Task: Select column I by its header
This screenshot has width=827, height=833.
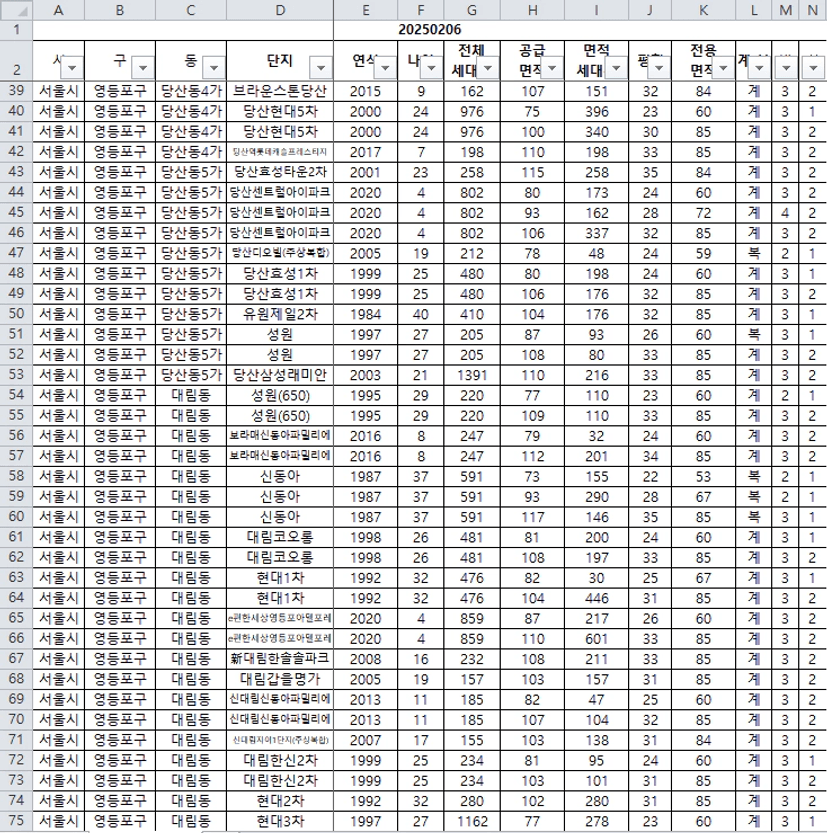Action: tap(596, 10)
